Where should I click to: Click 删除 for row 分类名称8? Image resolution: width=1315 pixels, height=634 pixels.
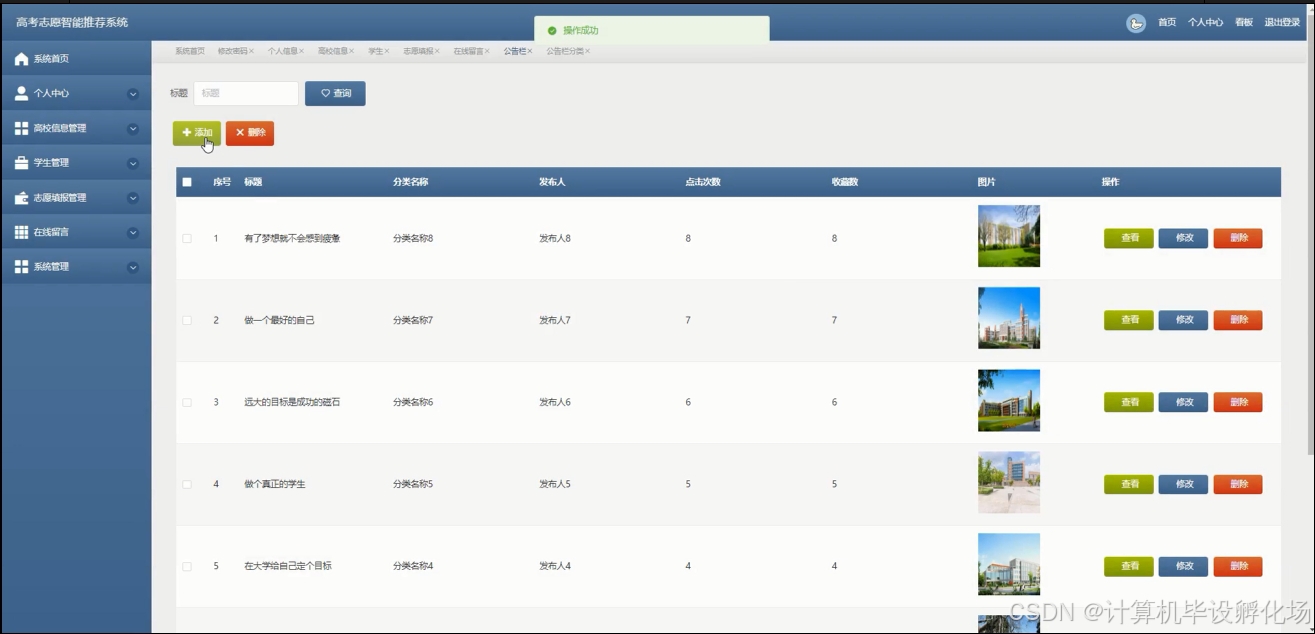coord(1238,238)
